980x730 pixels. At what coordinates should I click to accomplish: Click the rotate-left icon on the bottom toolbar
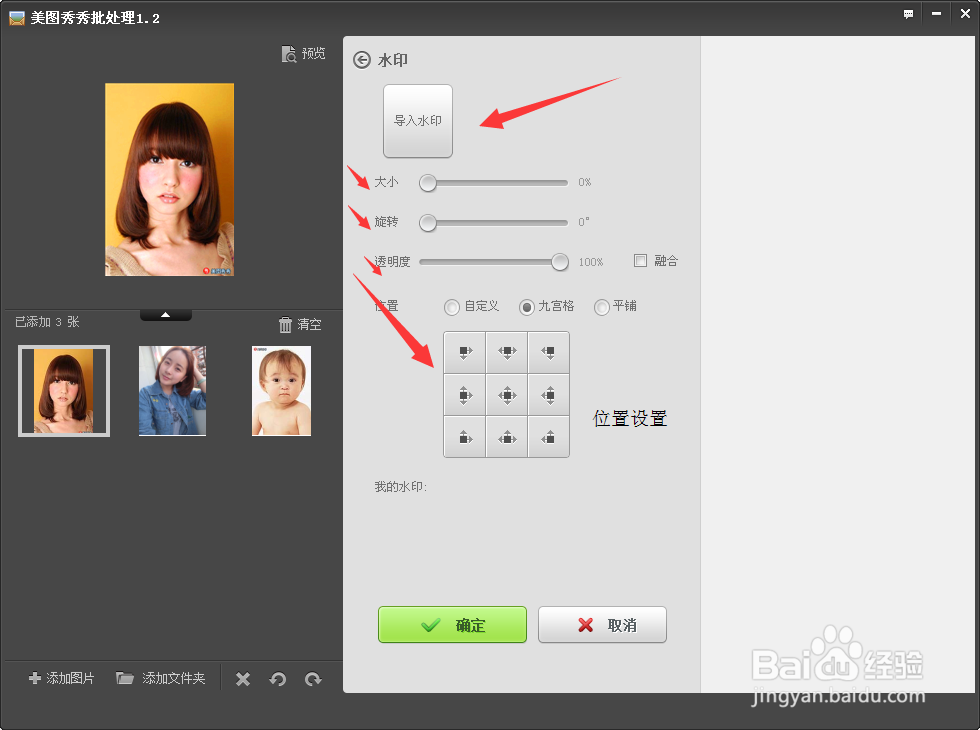(x=278, y=678)
